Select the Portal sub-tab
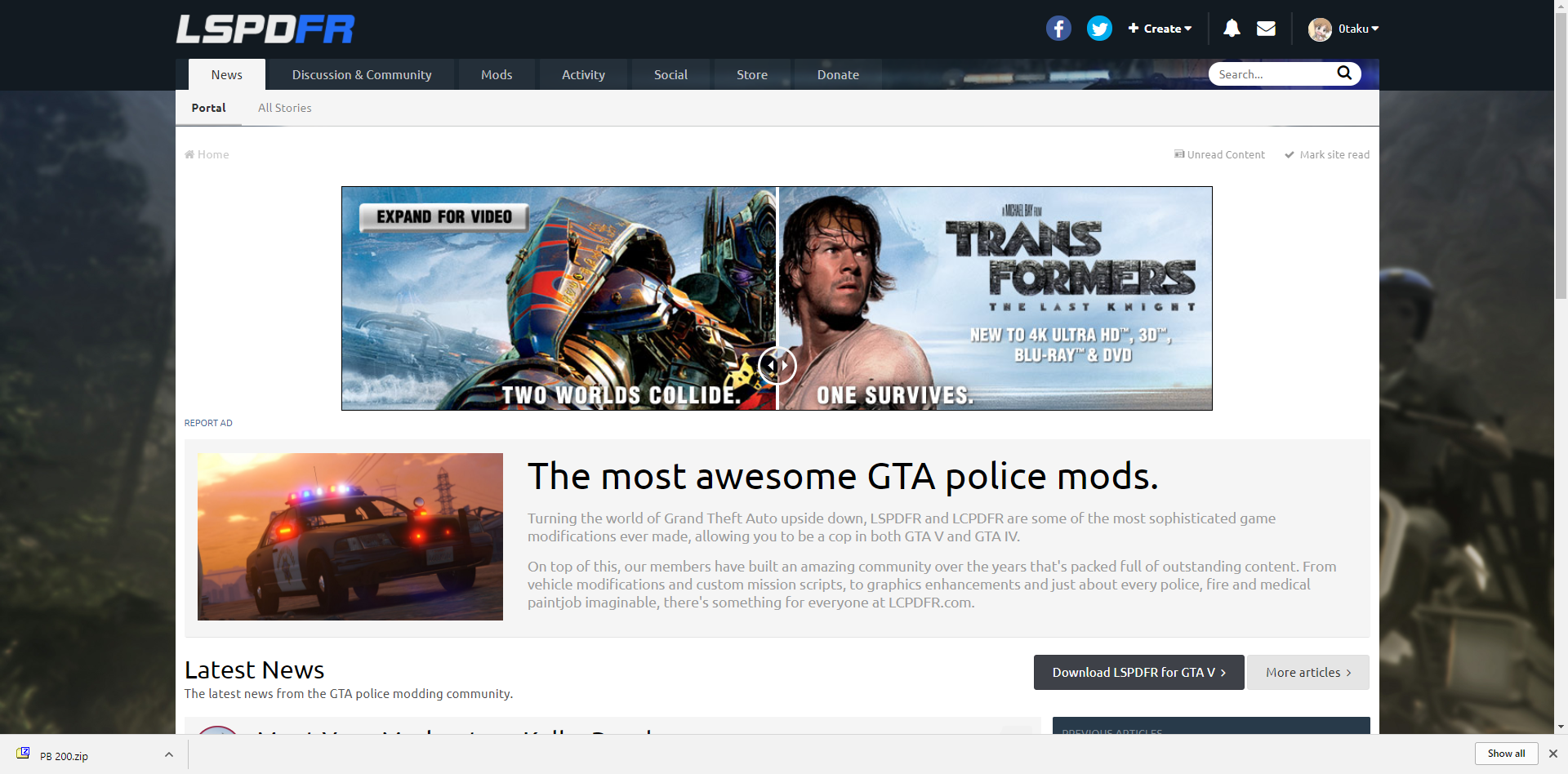Viewport: 1568px width, 774px height. coord(208,108)
